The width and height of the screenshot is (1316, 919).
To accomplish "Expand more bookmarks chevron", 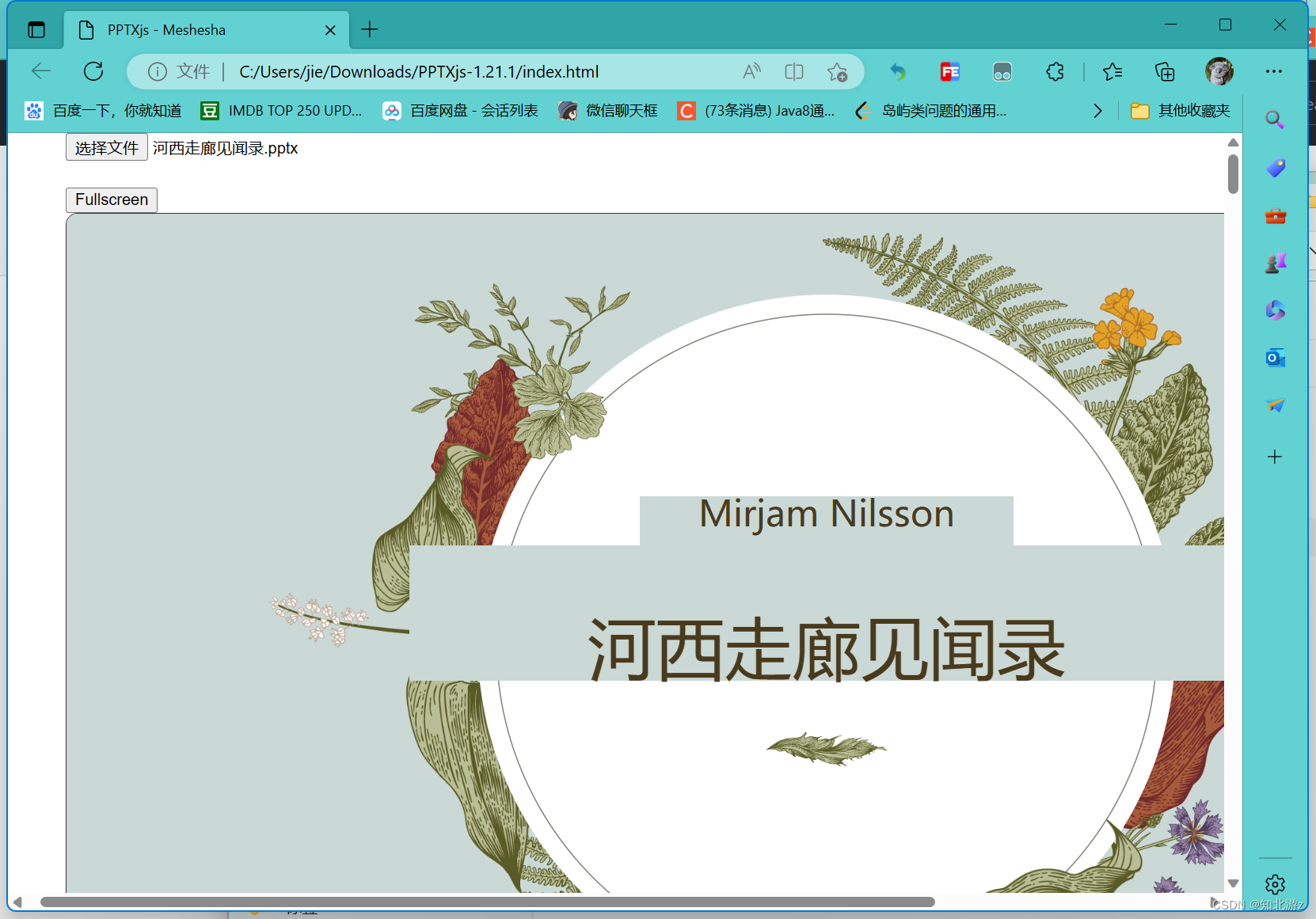I will coord(1097,111).
